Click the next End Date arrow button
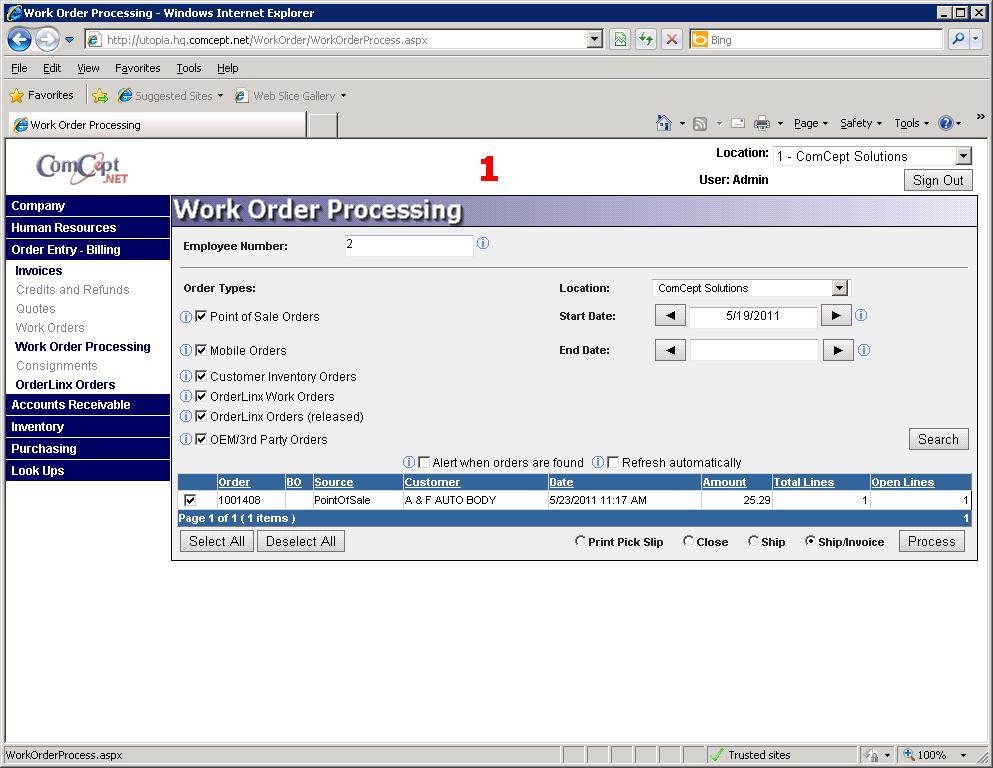The height and width of the screenshot is (768, 993). [836, 351]
